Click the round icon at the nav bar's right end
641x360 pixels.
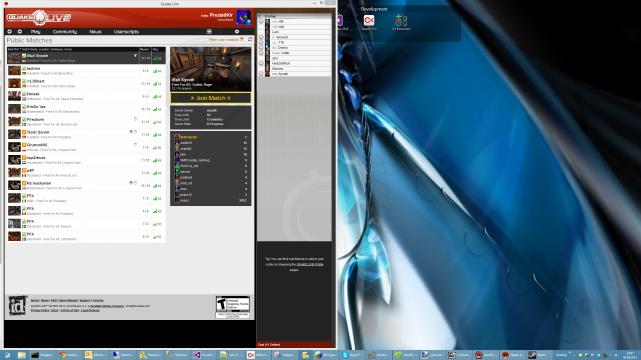point(237,31)
